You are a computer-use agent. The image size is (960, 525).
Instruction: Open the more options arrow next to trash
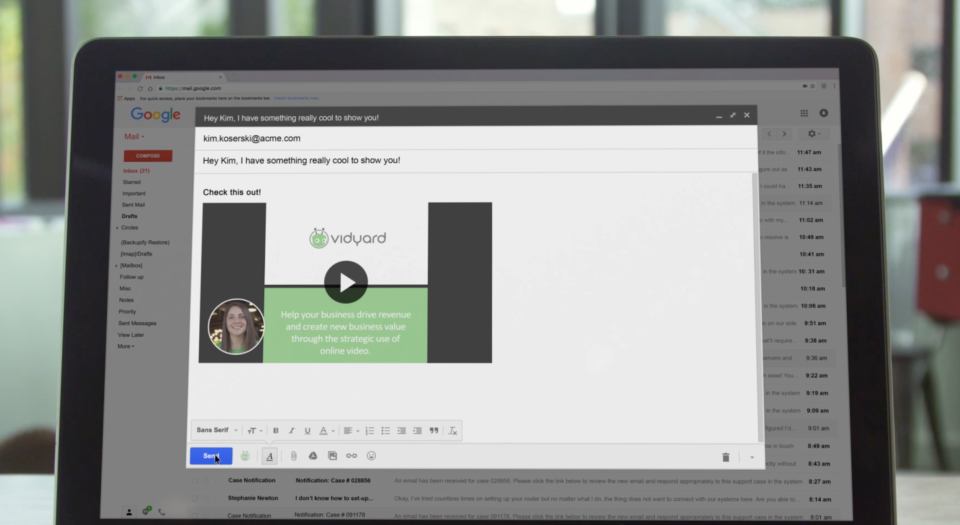tap(752, 457)
